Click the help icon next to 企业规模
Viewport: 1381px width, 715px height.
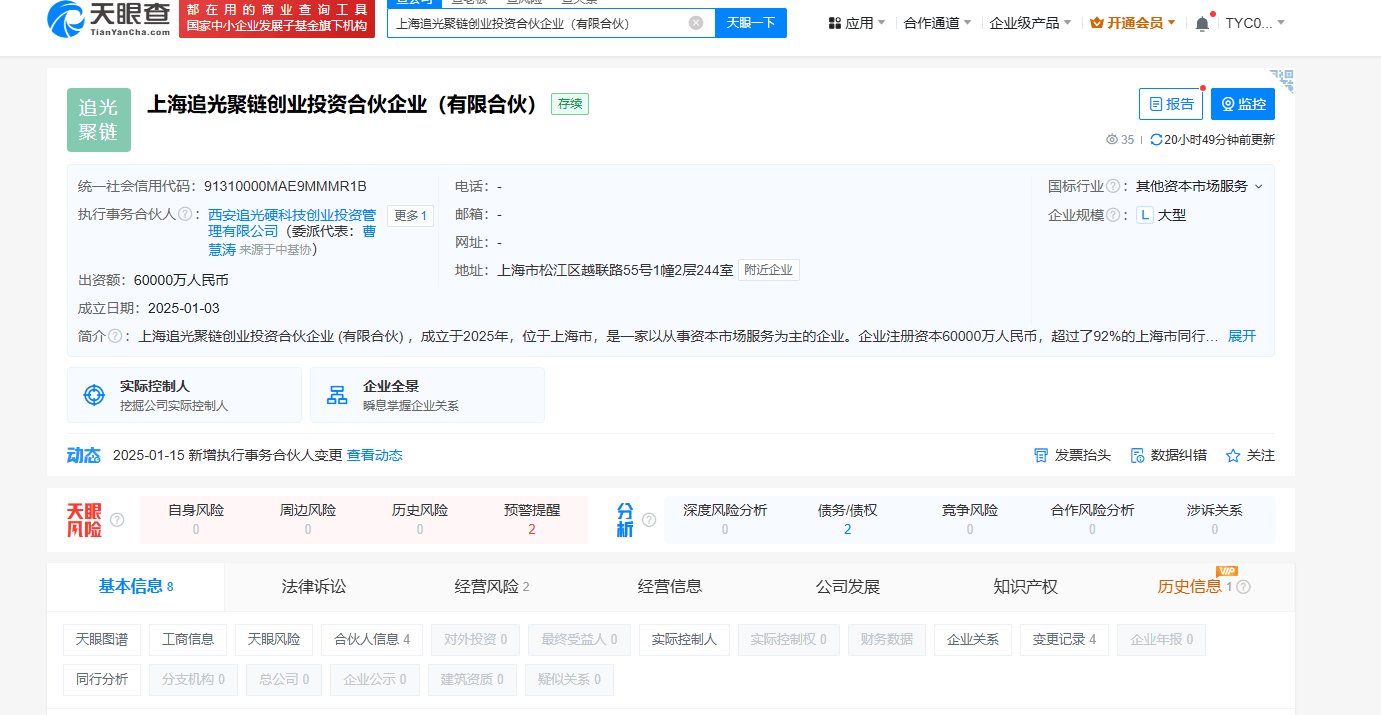(1112, 215)
